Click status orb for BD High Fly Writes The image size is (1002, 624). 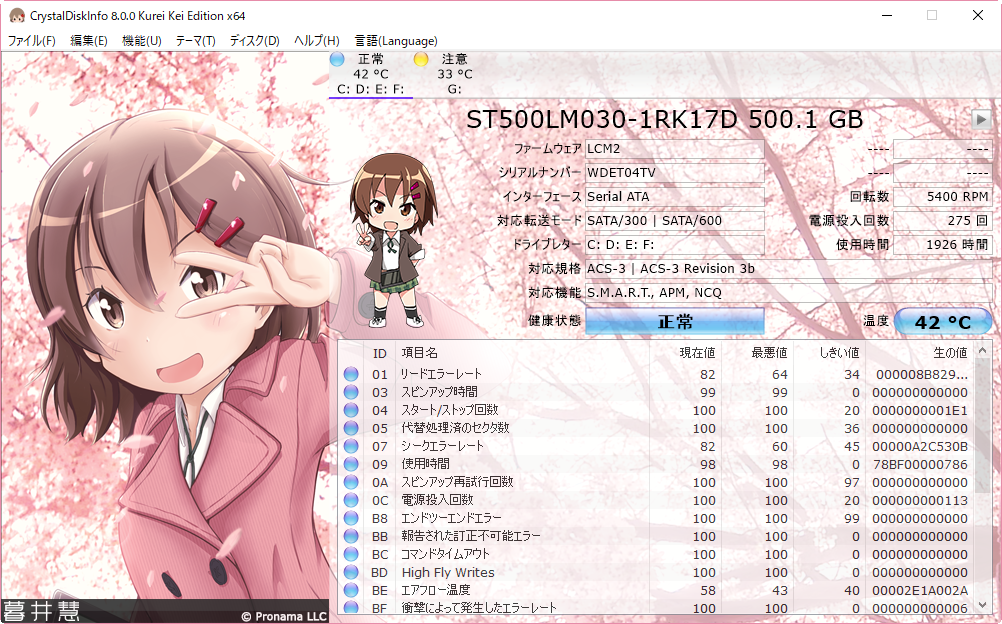click(351, 572)
